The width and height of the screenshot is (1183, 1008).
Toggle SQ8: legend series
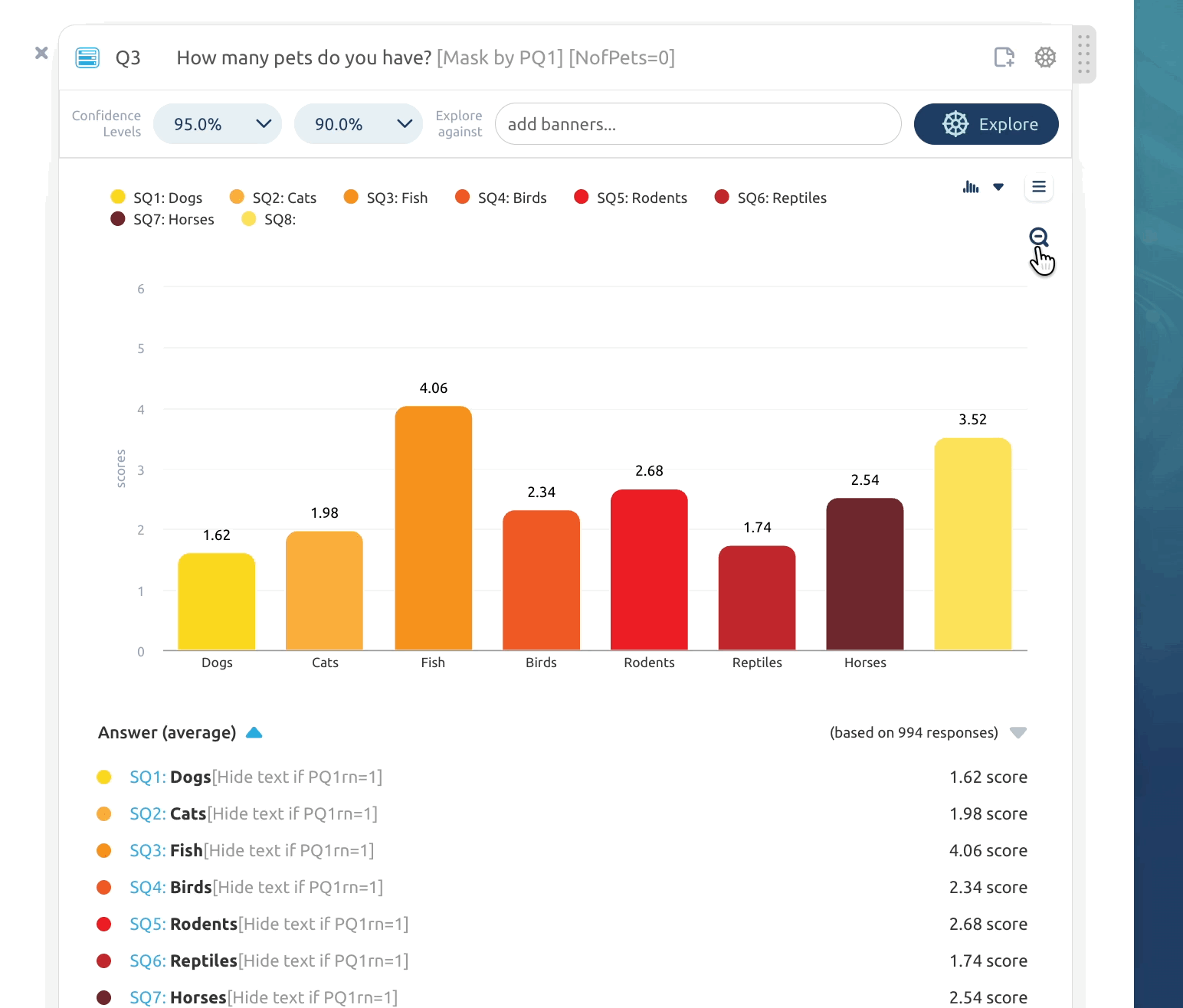point(269,219)
